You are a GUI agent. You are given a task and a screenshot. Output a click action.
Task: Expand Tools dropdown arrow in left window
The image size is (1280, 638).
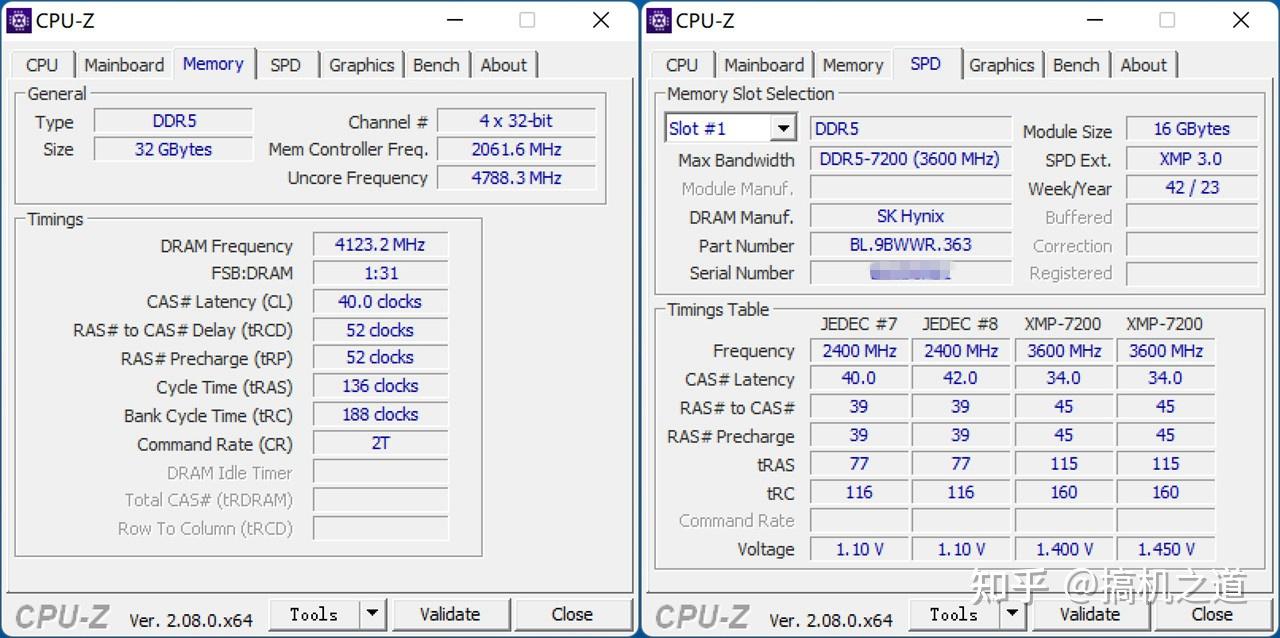(x=372, y=614)
